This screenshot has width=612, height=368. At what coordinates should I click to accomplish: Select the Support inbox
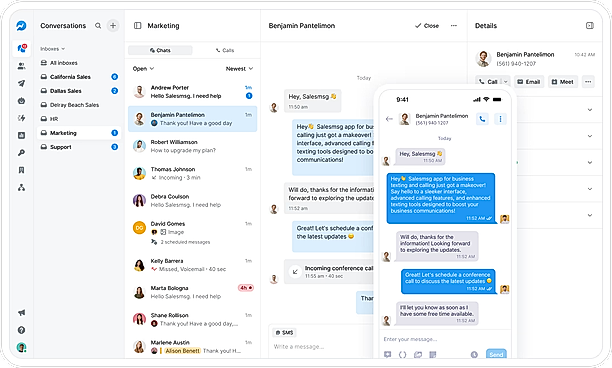(x=79, y=147)
